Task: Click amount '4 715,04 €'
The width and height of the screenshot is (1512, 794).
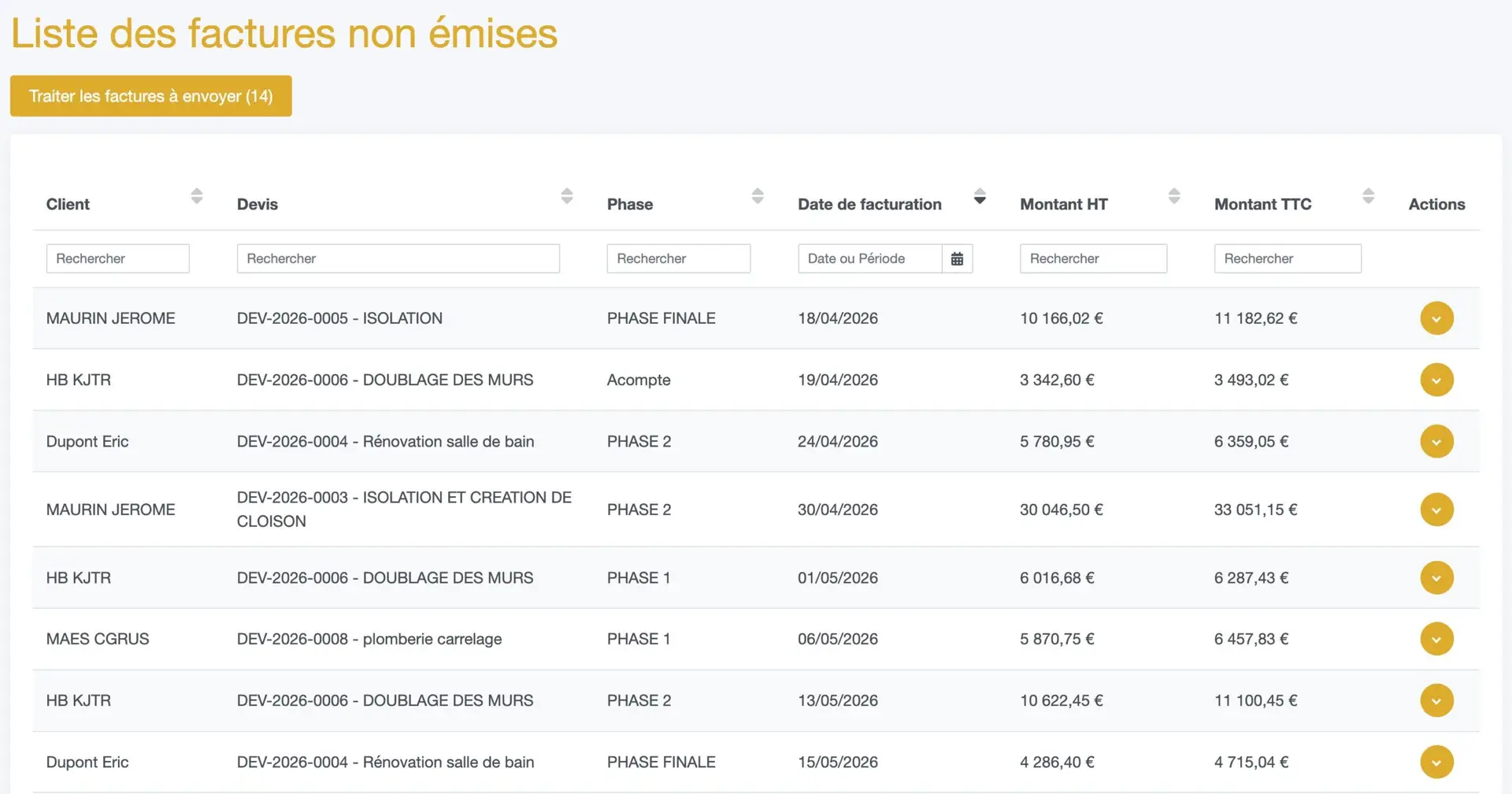Action: coord(1251,762)
